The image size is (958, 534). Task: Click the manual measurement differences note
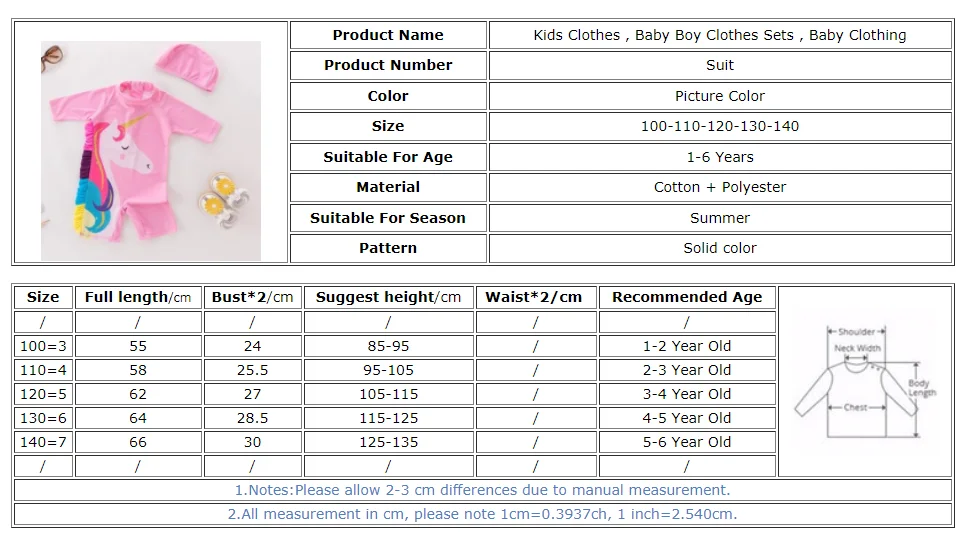(x=482, y=490)
